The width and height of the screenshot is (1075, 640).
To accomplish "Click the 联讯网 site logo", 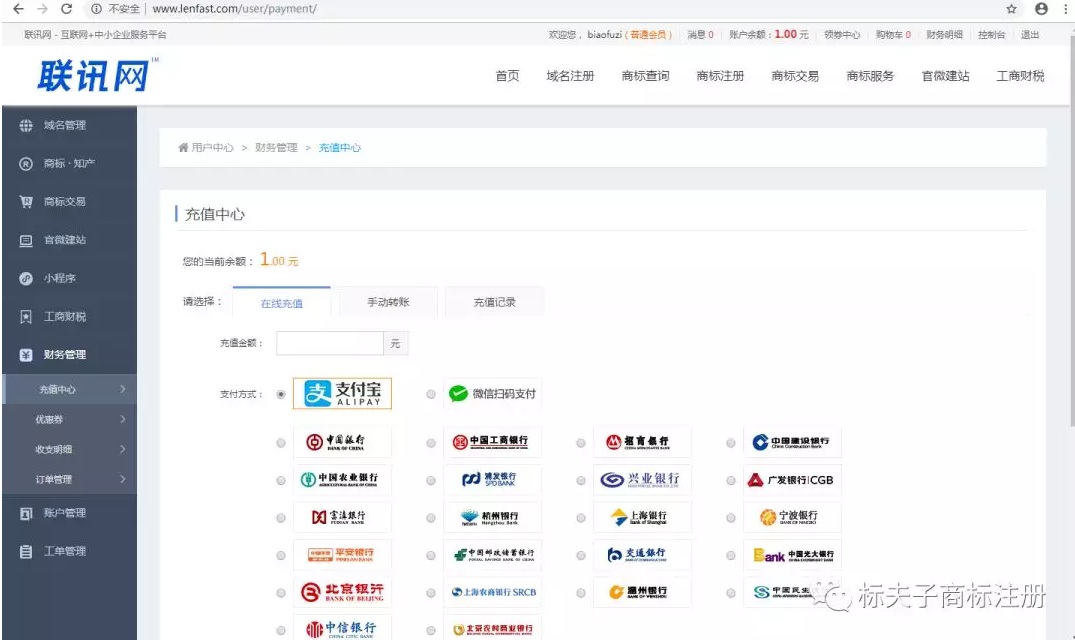I will tap(97, 75).
